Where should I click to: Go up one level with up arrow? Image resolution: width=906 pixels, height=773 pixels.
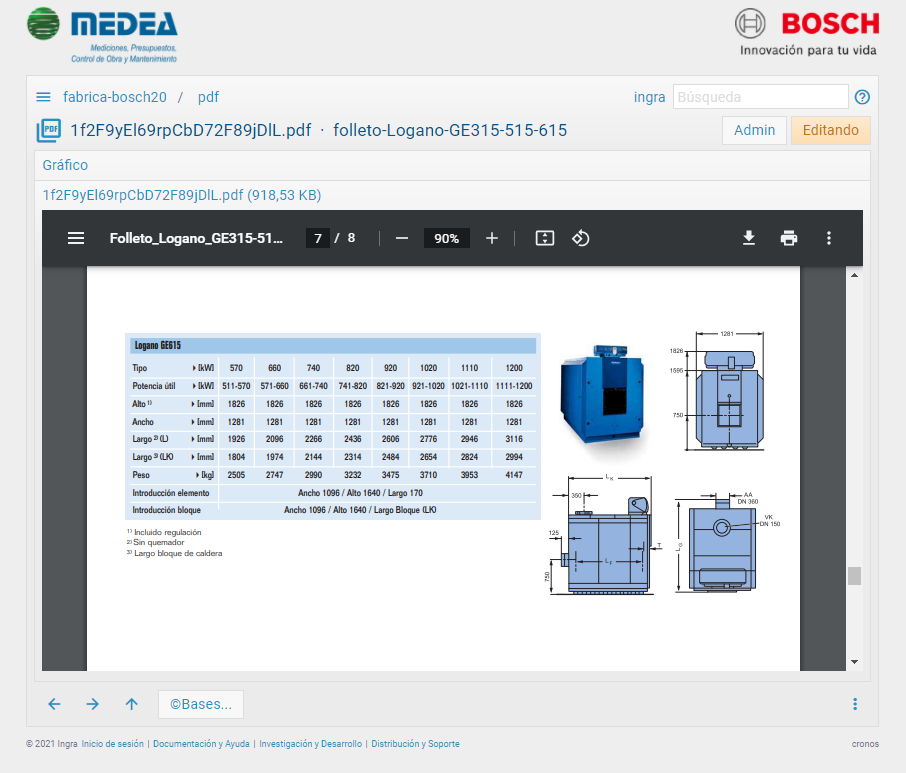point(131,704)
